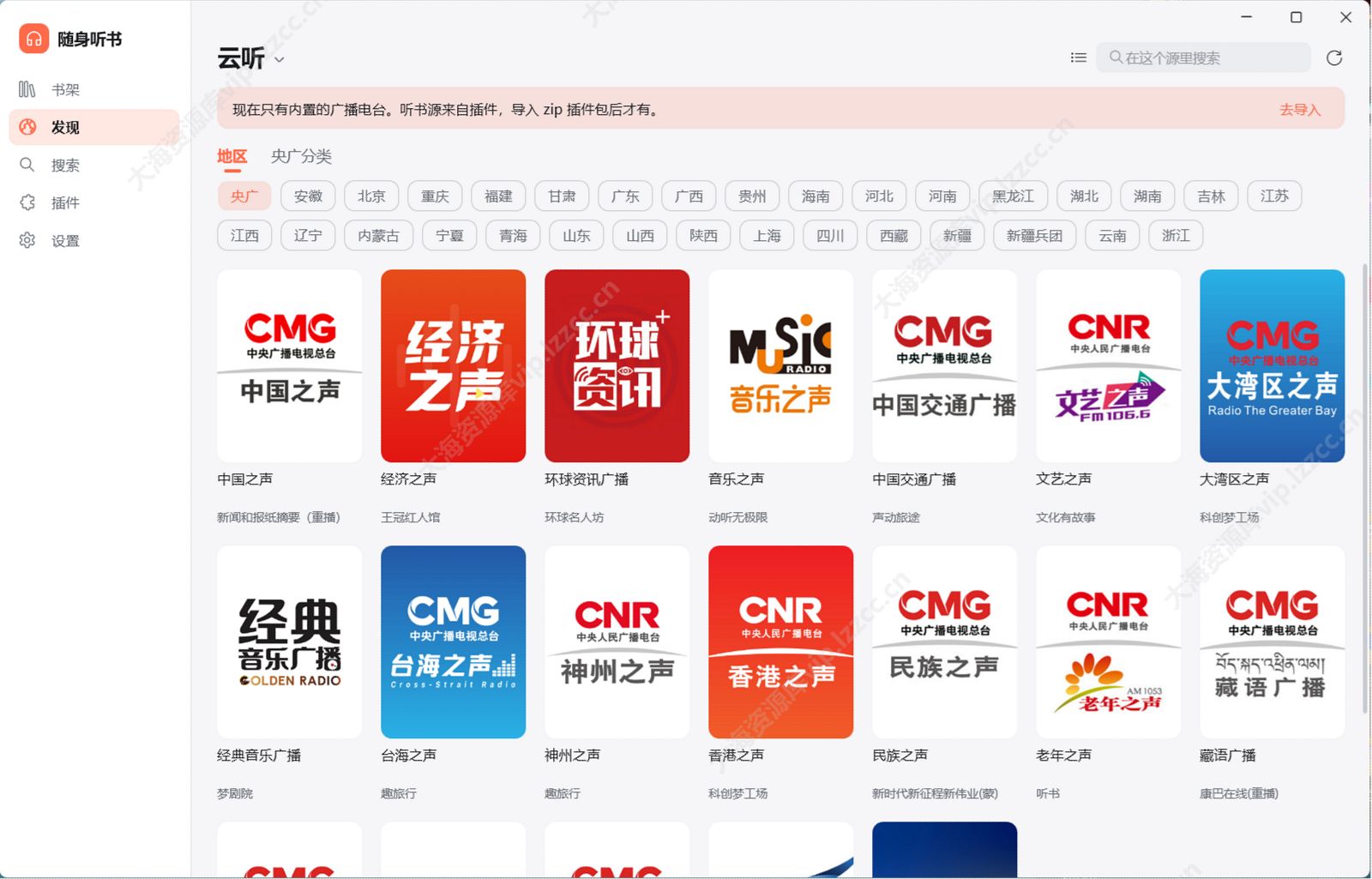Open the 音乐之声 station cover
The image size is (1372, 879).
[781, 366]
